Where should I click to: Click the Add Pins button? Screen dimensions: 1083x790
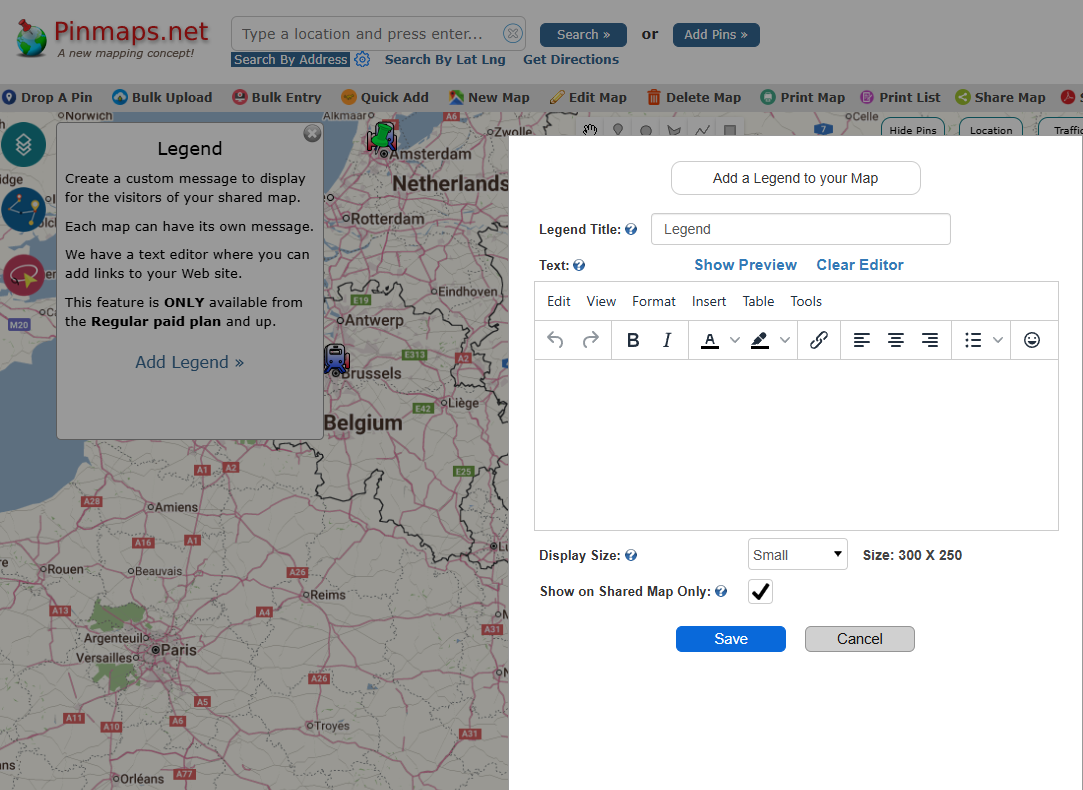pos(716,35)
